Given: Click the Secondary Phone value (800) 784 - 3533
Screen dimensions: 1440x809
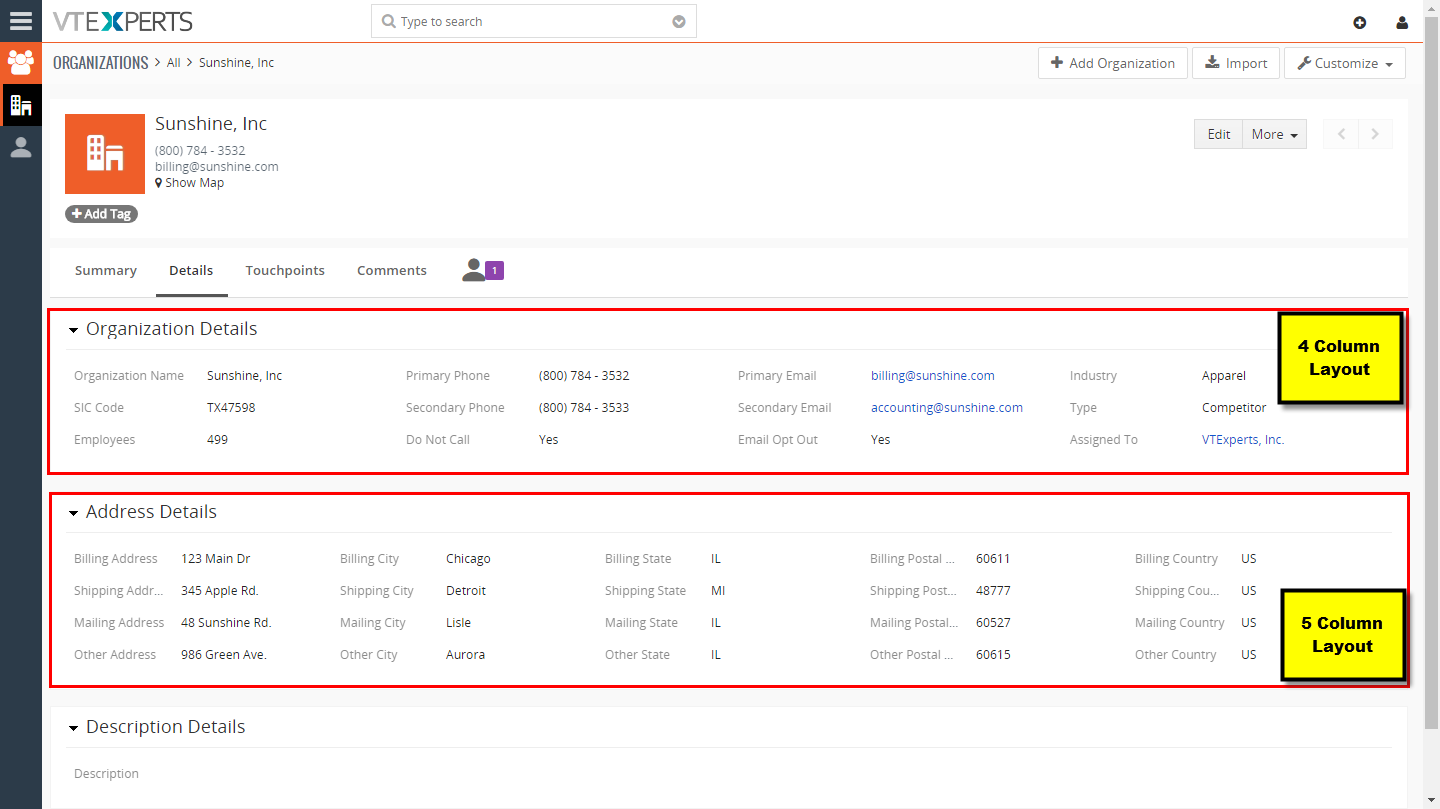Looking at the screenshot, I should click(584, 408).
